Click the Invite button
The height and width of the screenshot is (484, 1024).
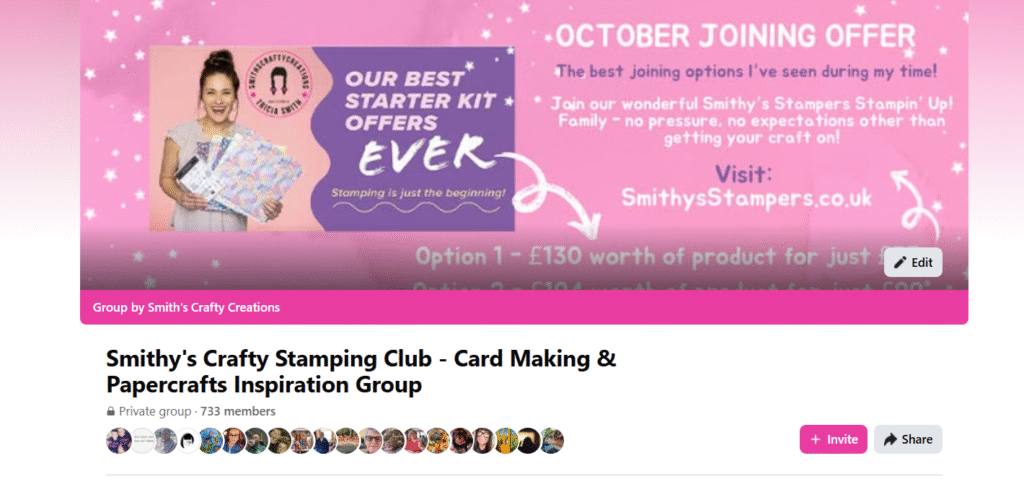point(833,440)
